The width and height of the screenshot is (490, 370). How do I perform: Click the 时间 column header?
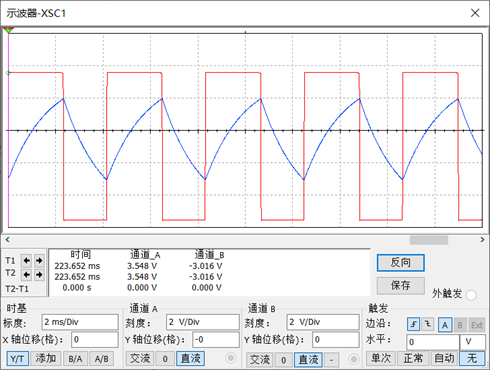pyautogui.click(x=80, y=254)
